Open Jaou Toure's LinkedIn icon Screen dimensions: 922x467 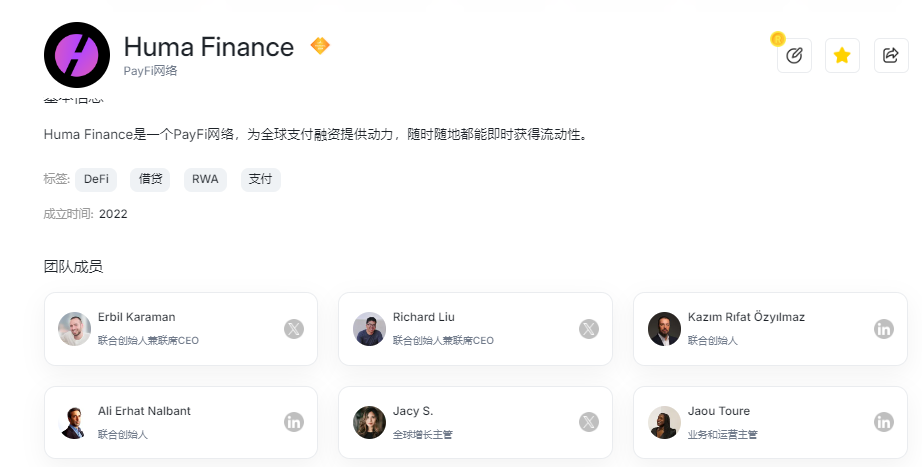point(884,422)
